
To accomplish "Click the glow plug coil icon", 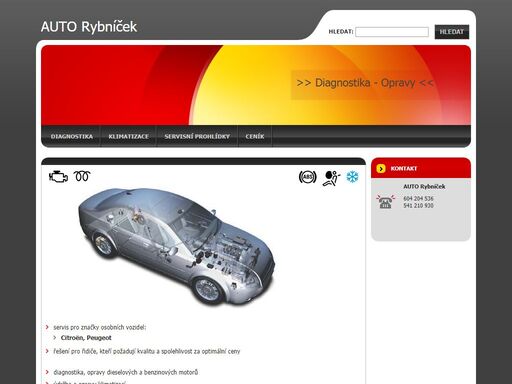I will point(82,176).
